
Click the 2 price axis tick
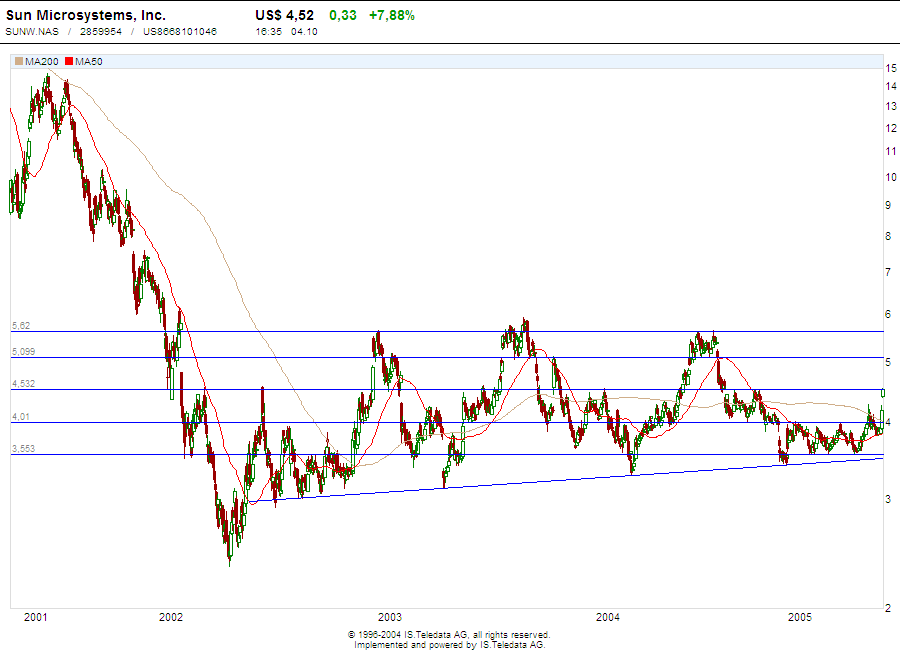[x=888, y=608]
